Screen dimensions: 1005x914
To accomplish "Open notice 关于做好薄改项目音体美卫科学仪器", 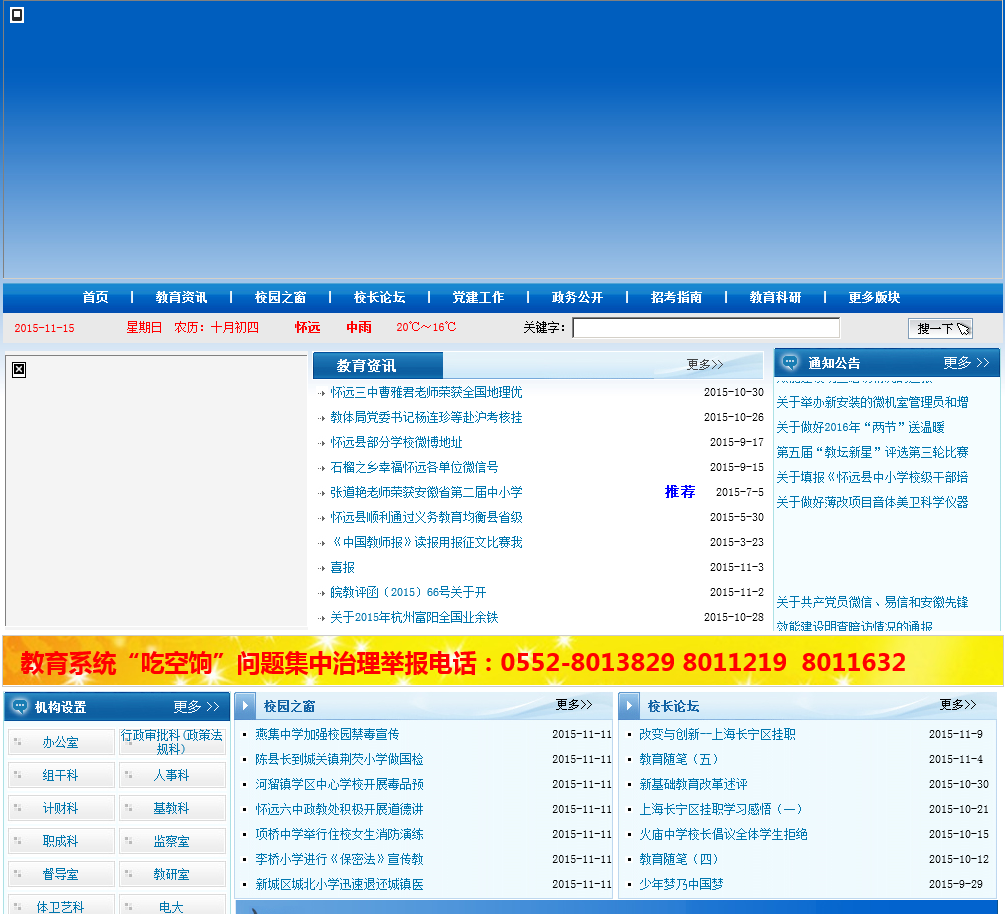I will 872,503.
